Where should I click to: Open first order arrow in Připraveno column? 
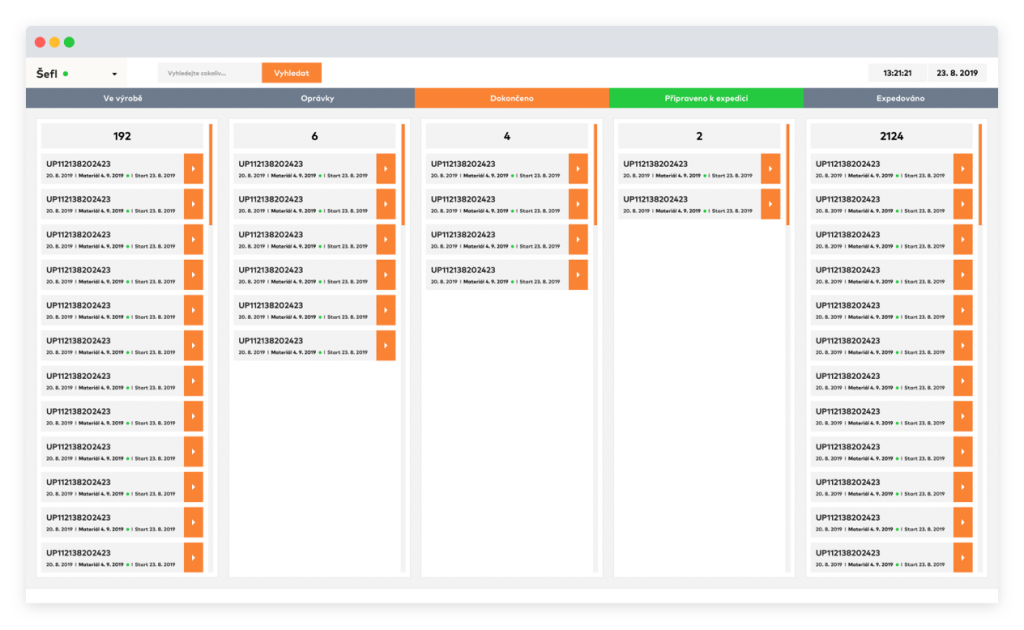click(770, 169)
